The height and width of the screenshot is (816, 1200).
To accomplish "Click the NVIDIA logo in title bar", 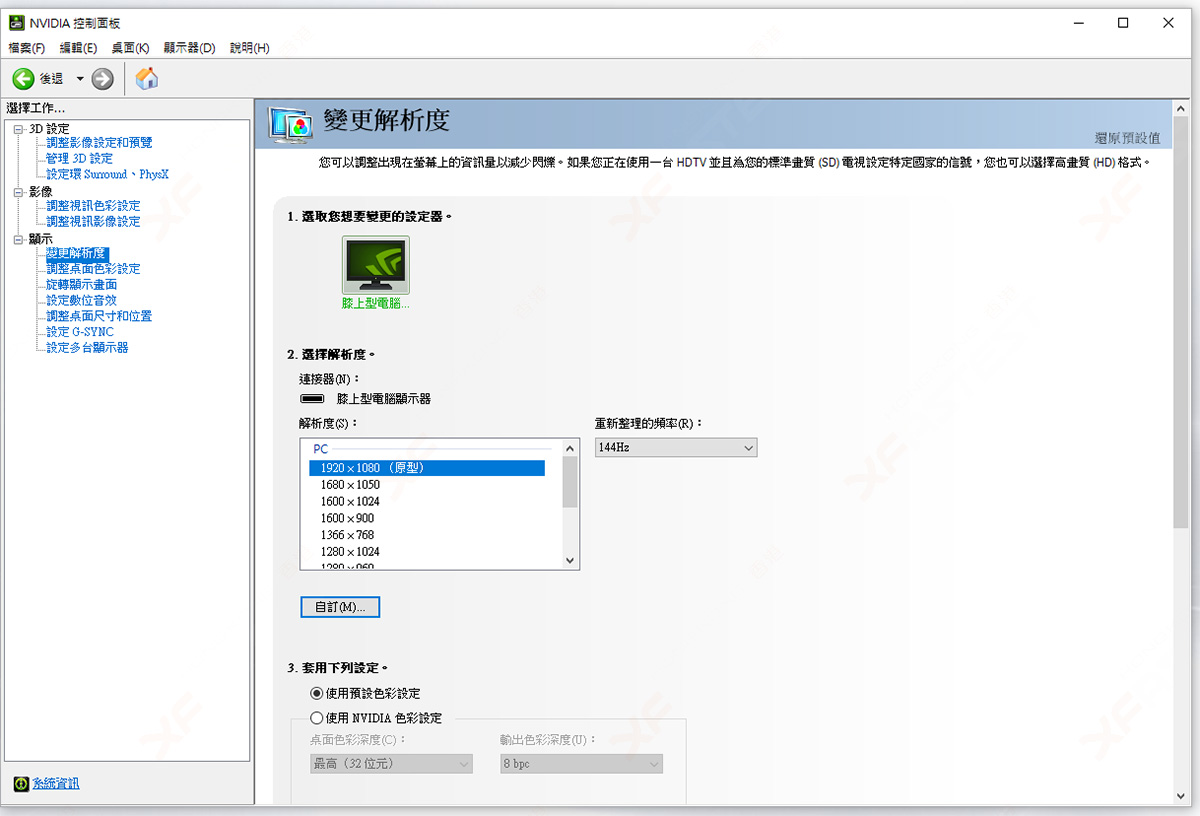I will click(16, 23).
